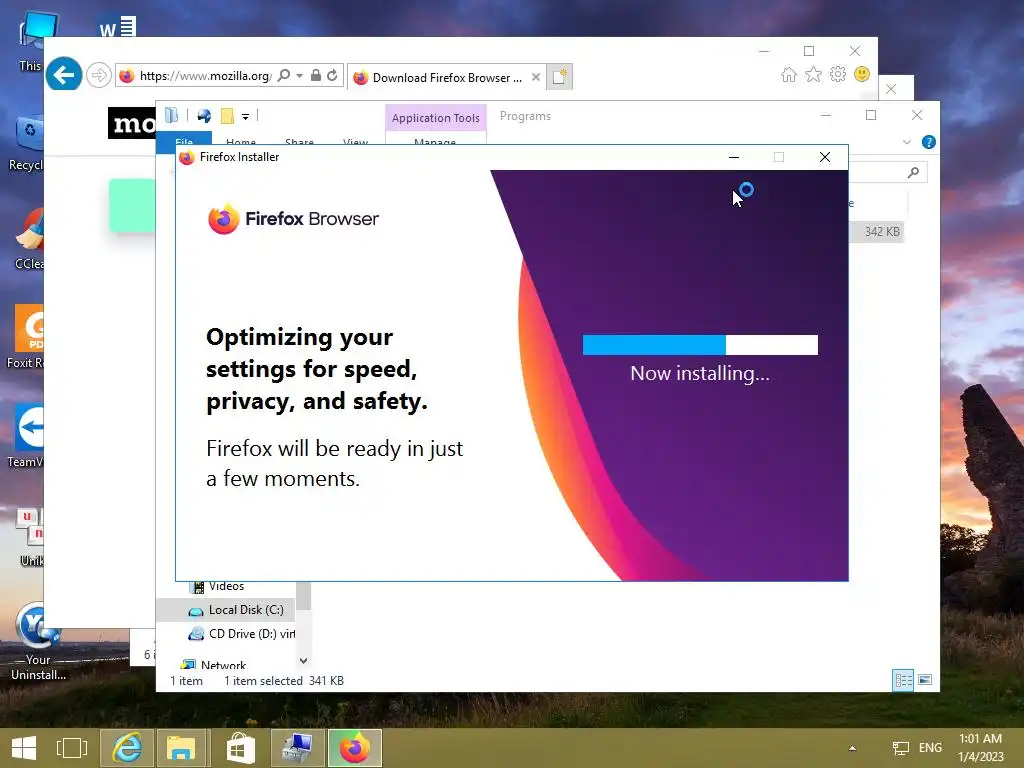
Task: Click the taskbar clock showing 1:01 AM
Action: pos(981,748)
